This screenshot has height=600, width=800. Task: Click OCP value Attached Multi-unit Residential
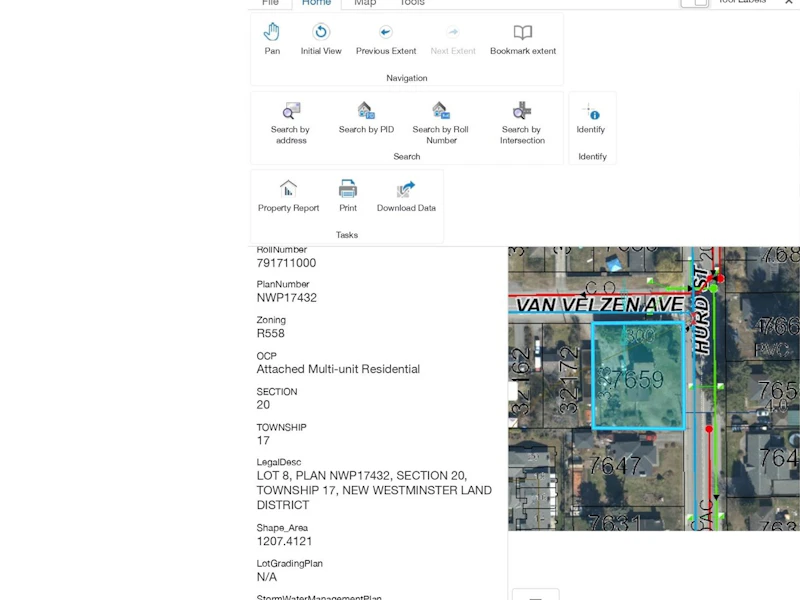pos(338,369)
